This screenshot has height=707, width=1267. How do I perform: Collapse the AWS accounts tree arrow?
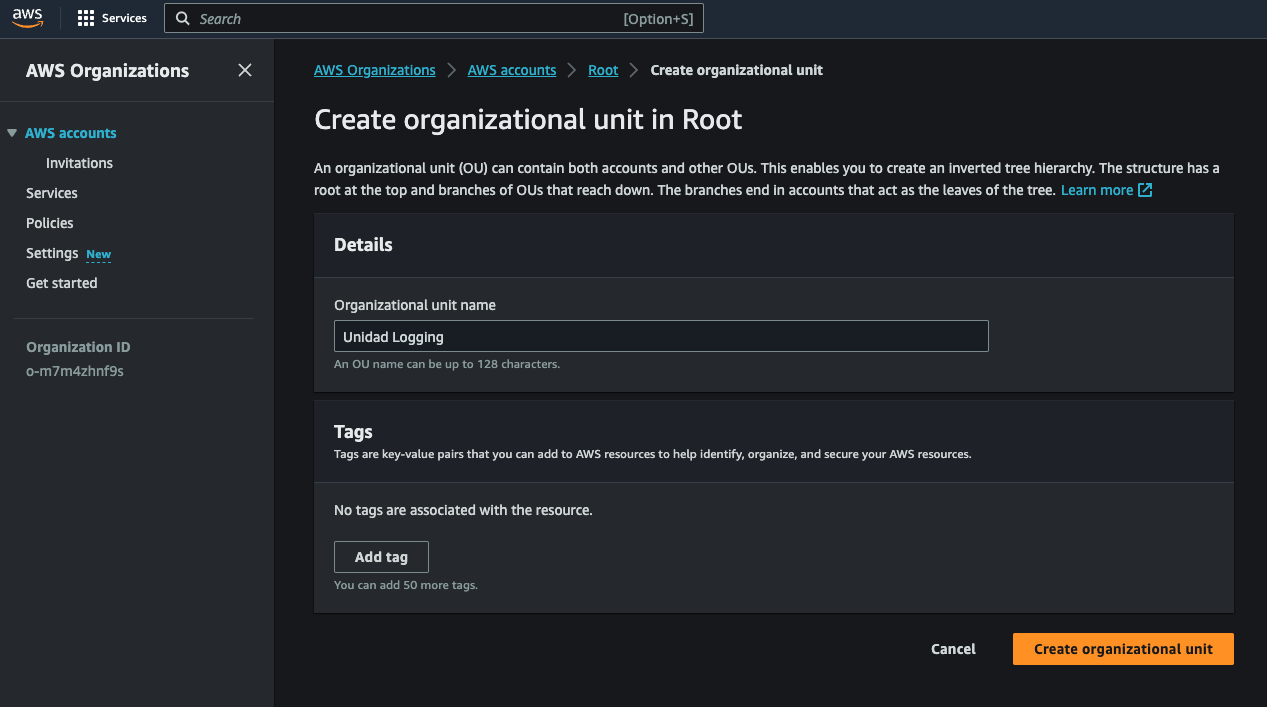pyautogui.click(x=12, y=133)
